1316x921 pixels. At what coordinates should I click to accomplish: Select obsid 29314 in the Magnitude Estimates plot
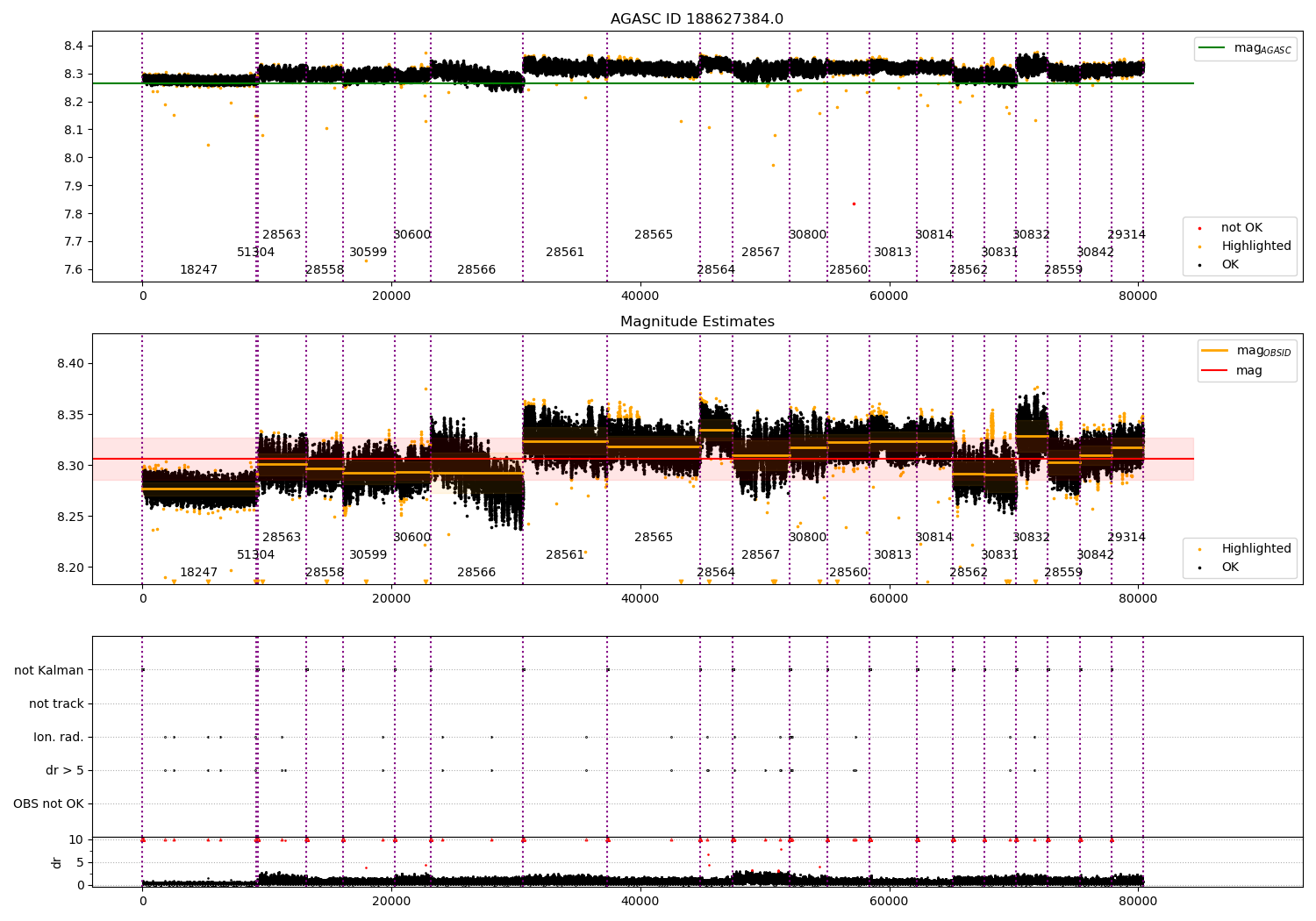point(1126,538)
